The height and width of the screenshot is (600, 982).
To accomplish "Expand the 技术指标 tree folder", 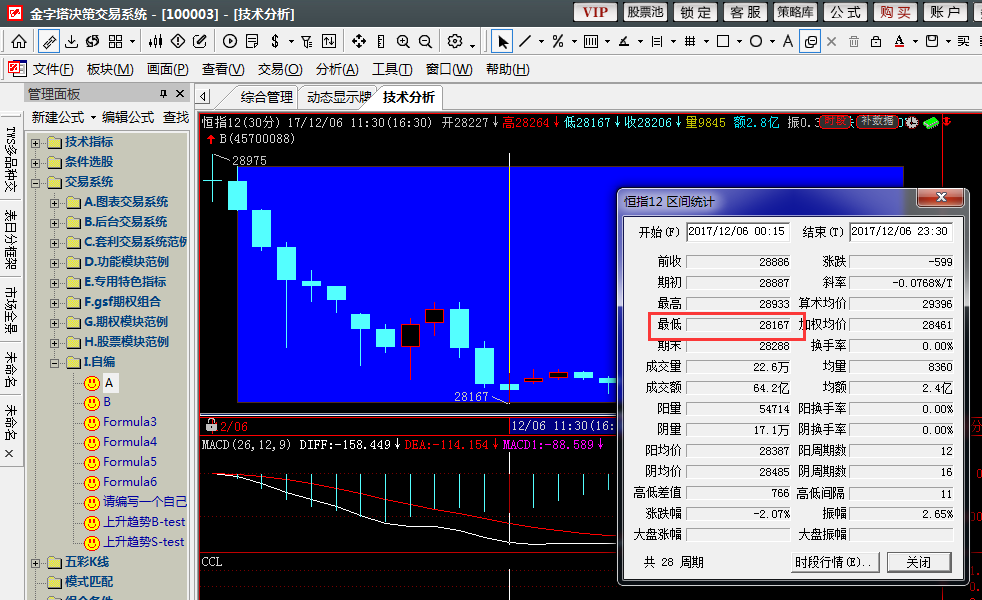I will click(37, 142).
